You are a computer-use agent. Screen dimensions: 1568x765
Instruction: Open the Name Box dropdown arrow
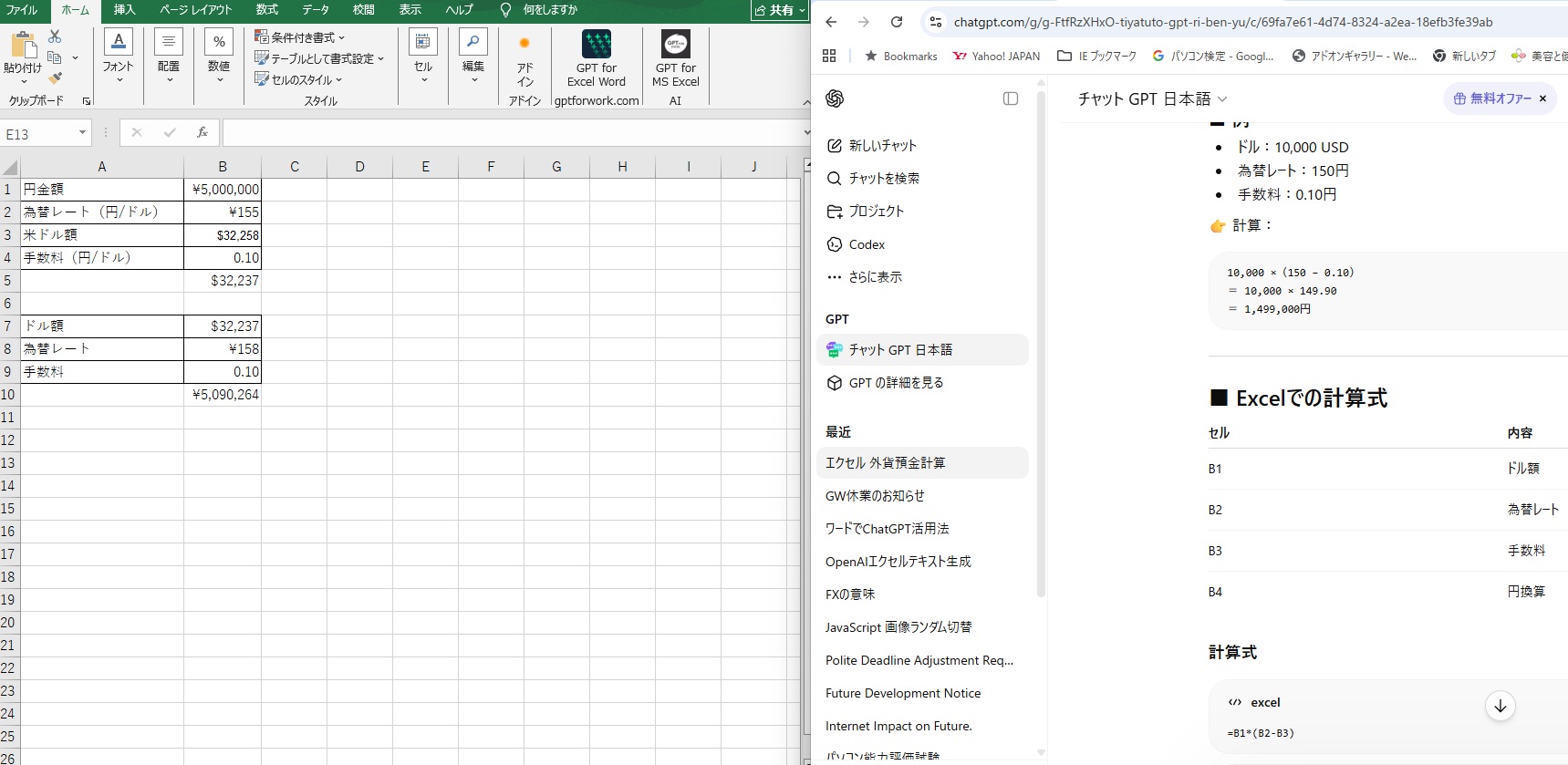pos(82,133)
